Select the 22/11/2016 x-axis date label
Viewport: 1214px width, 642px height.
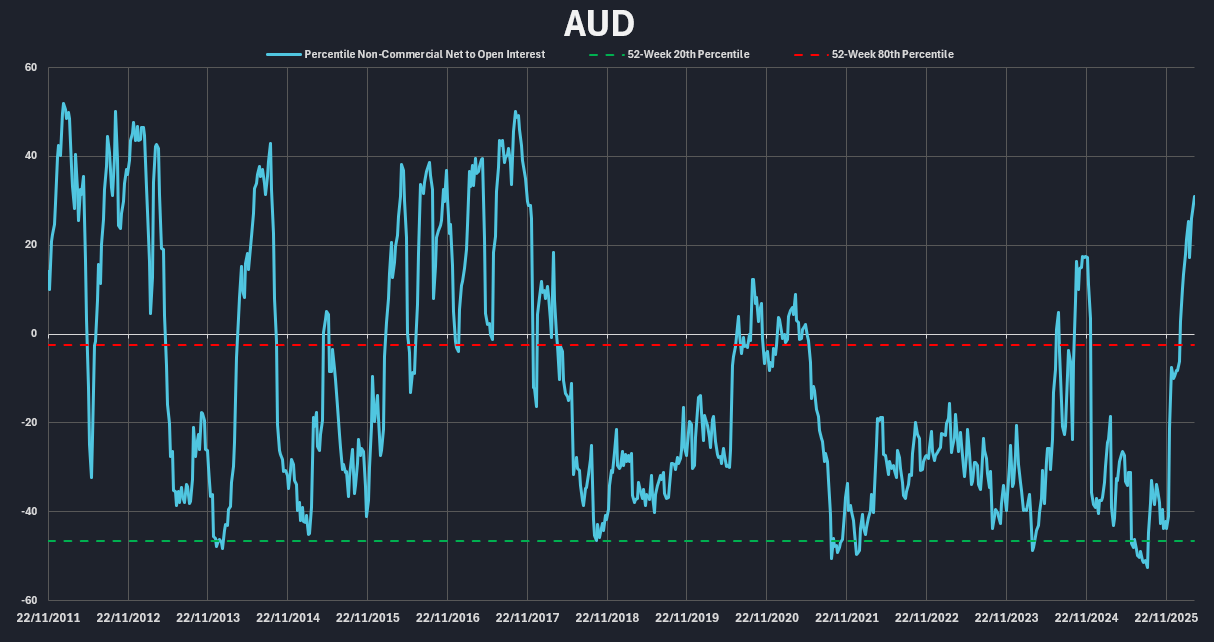pyautogui.click(x=447, y=618)
